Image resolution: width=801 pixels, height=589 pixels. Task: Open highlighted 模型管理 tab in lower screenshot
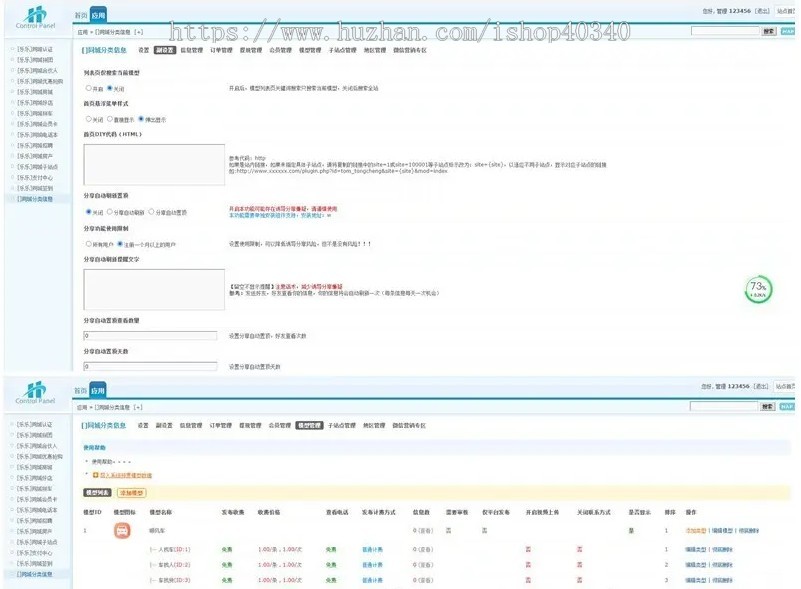[310, 425]
